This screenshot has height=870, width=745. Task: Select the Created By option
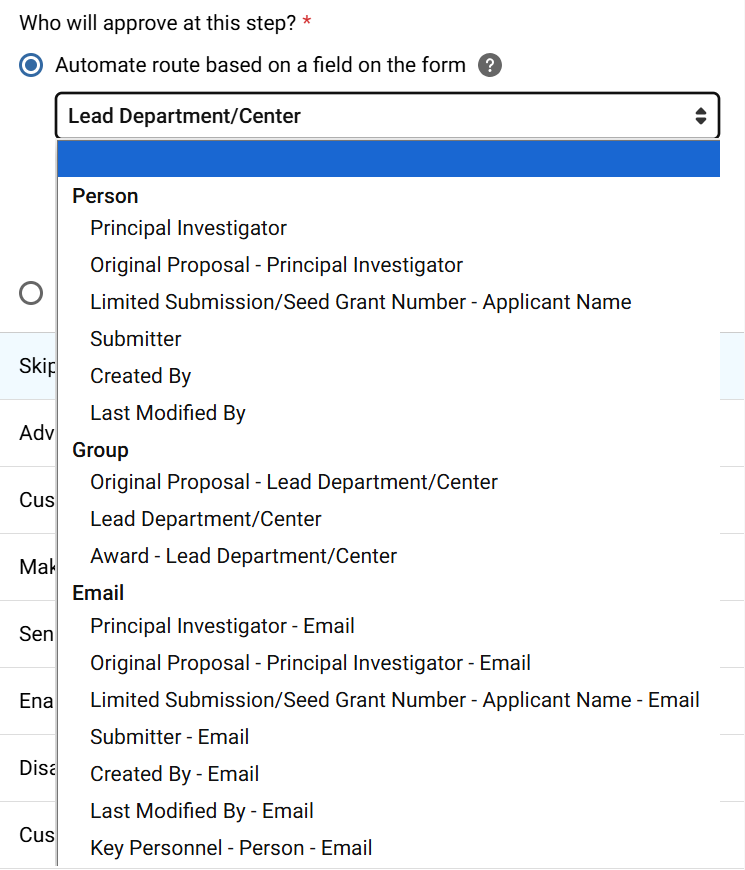(x=140, y=376)
